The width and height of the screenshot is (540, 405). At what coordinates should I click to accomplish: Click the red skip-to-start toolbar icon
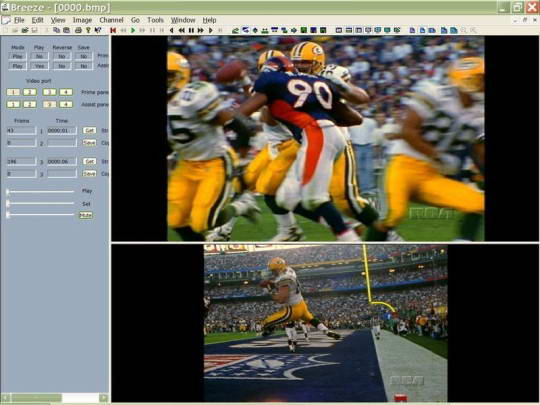tap(113, 30)
